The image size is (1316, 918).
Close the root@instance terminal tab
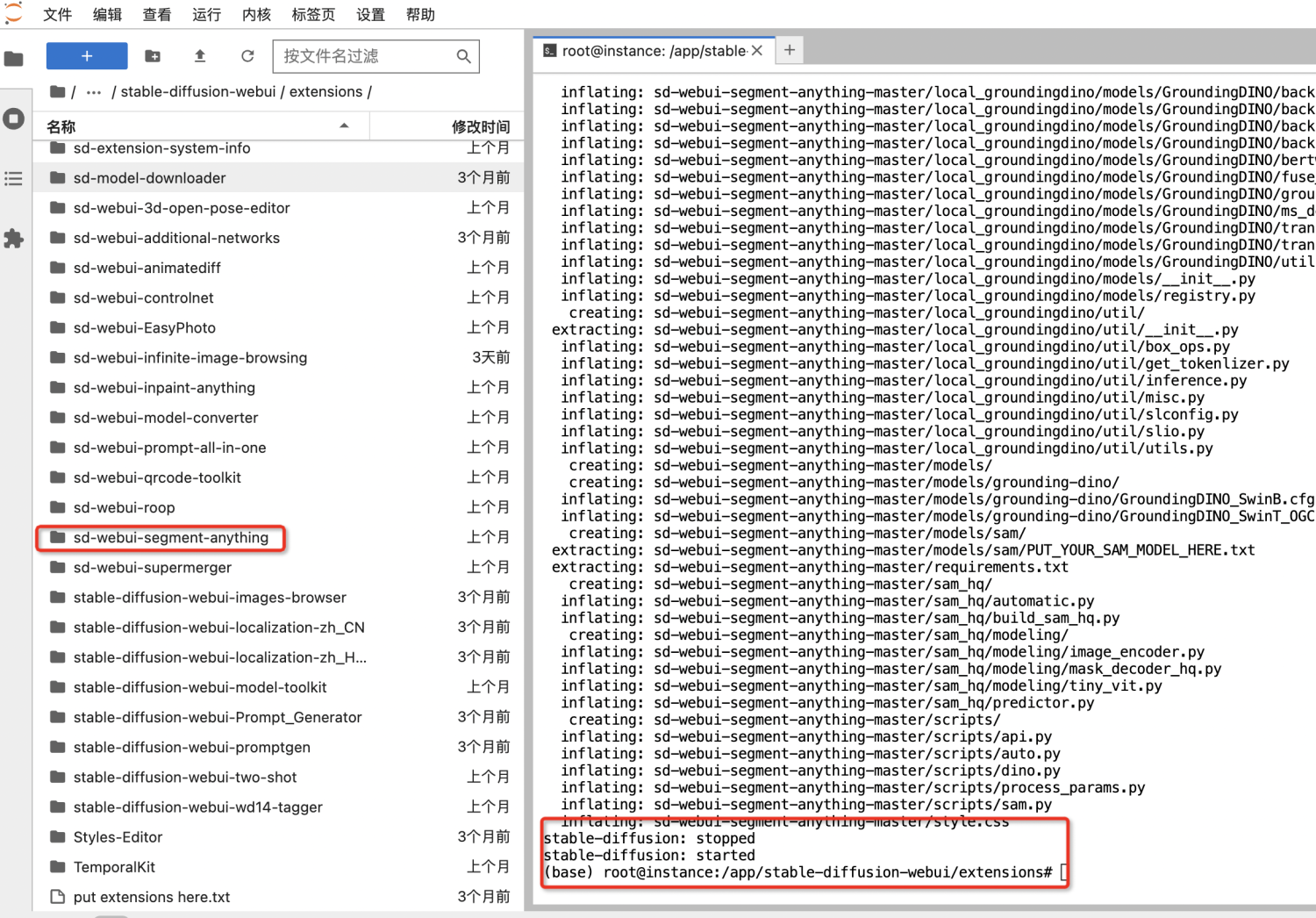click(x=757, y=51)
